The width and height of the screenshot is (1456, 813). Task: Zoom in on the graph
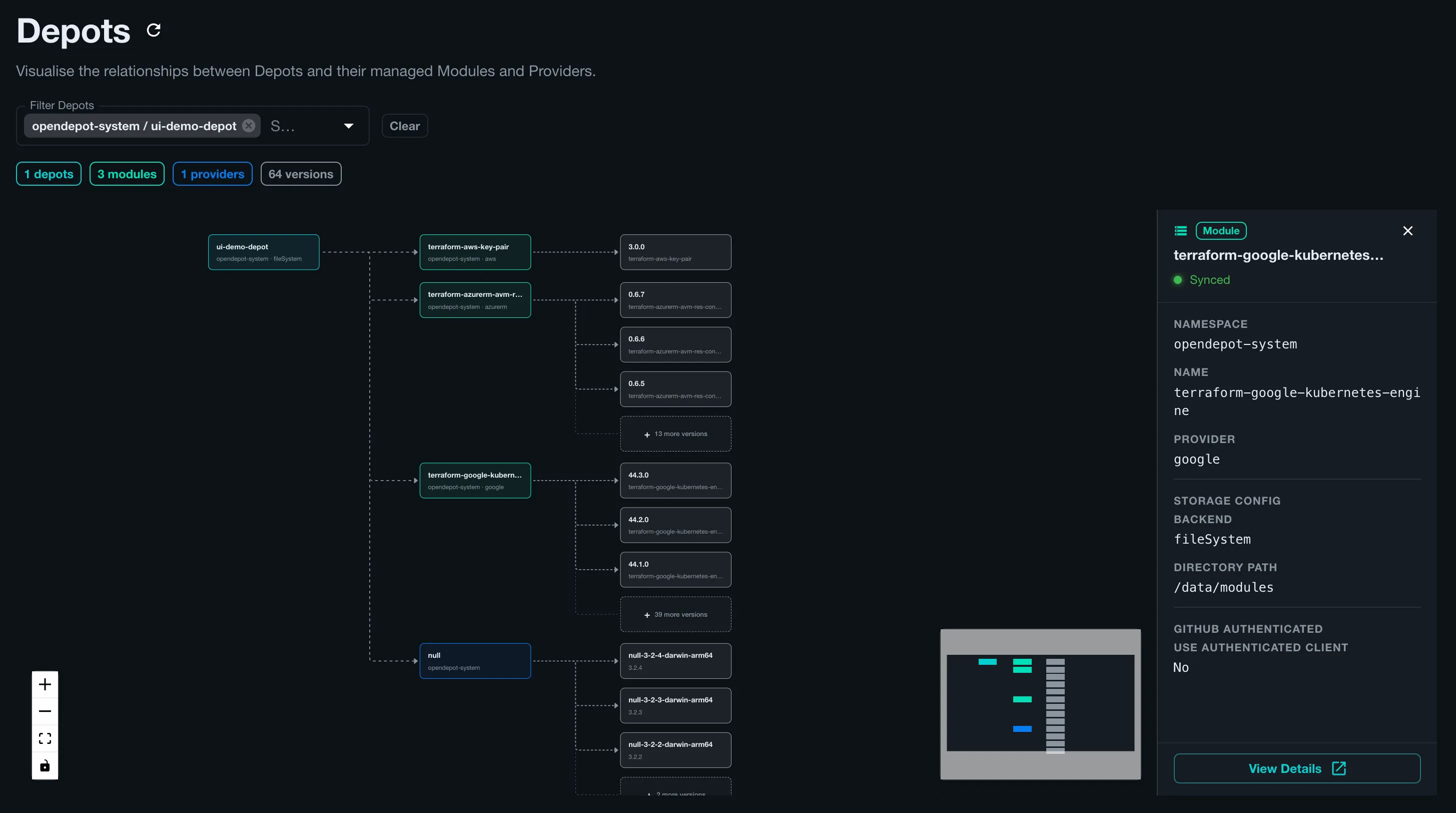(45, 685)
